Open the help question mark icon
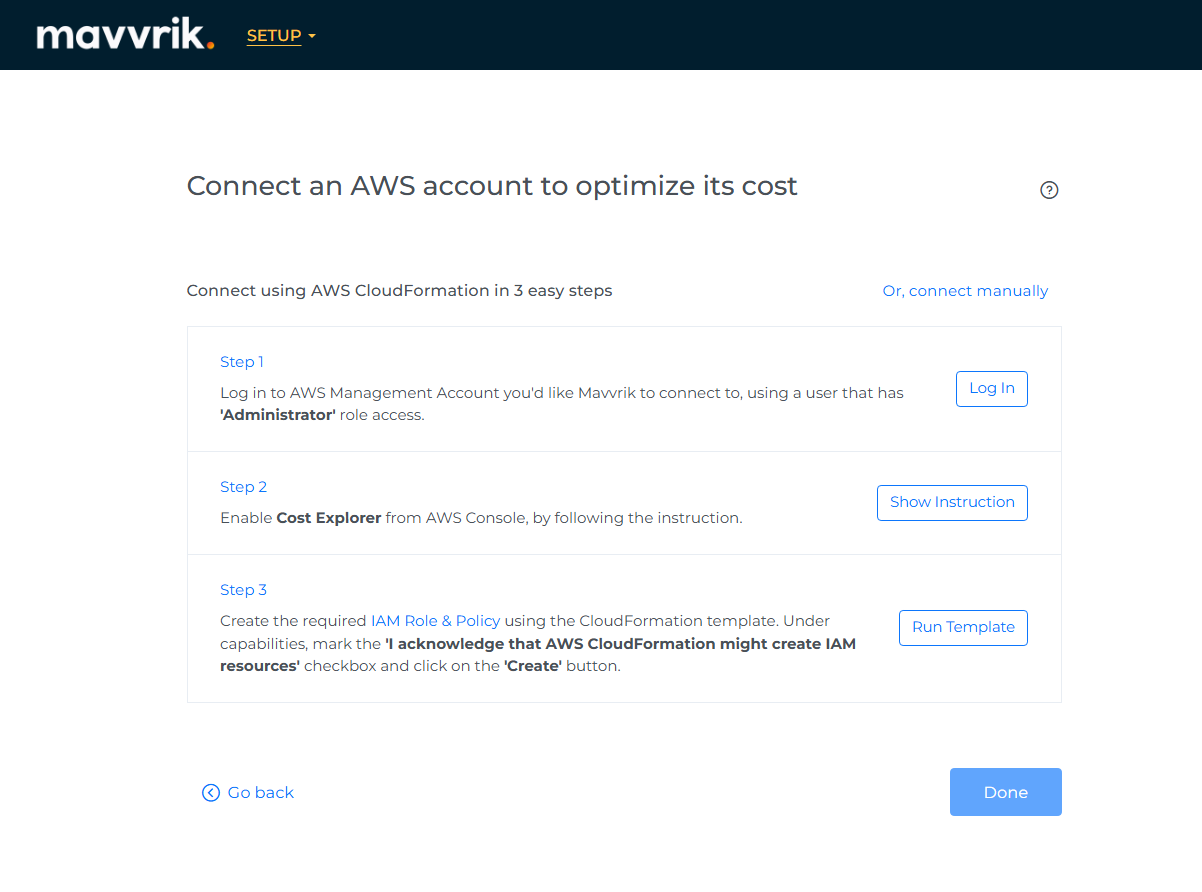Viewport: 1202px width, 892px height. [x=1049, y=190]
